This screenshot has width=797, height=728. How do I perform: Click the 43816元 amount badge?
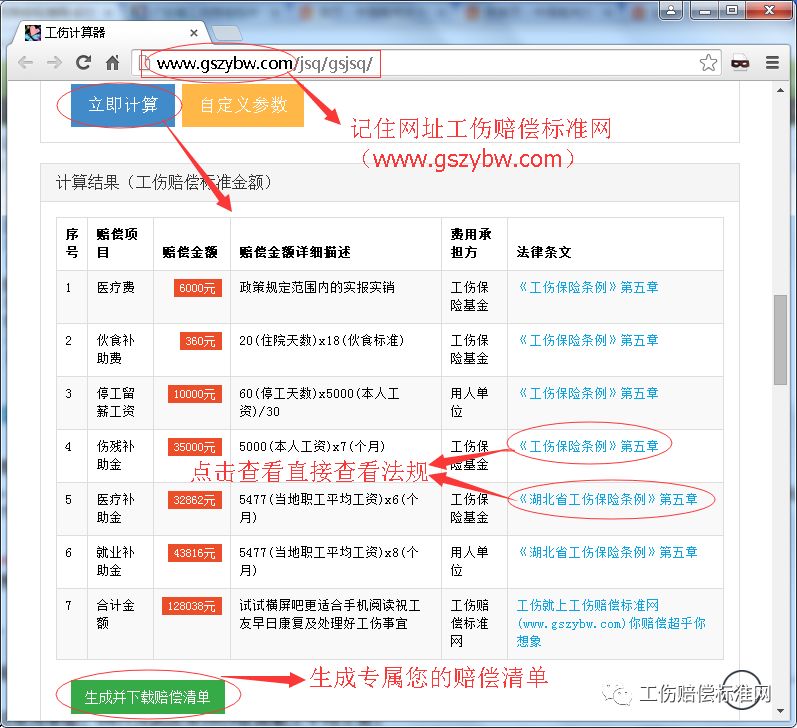[x=195, y=553]
